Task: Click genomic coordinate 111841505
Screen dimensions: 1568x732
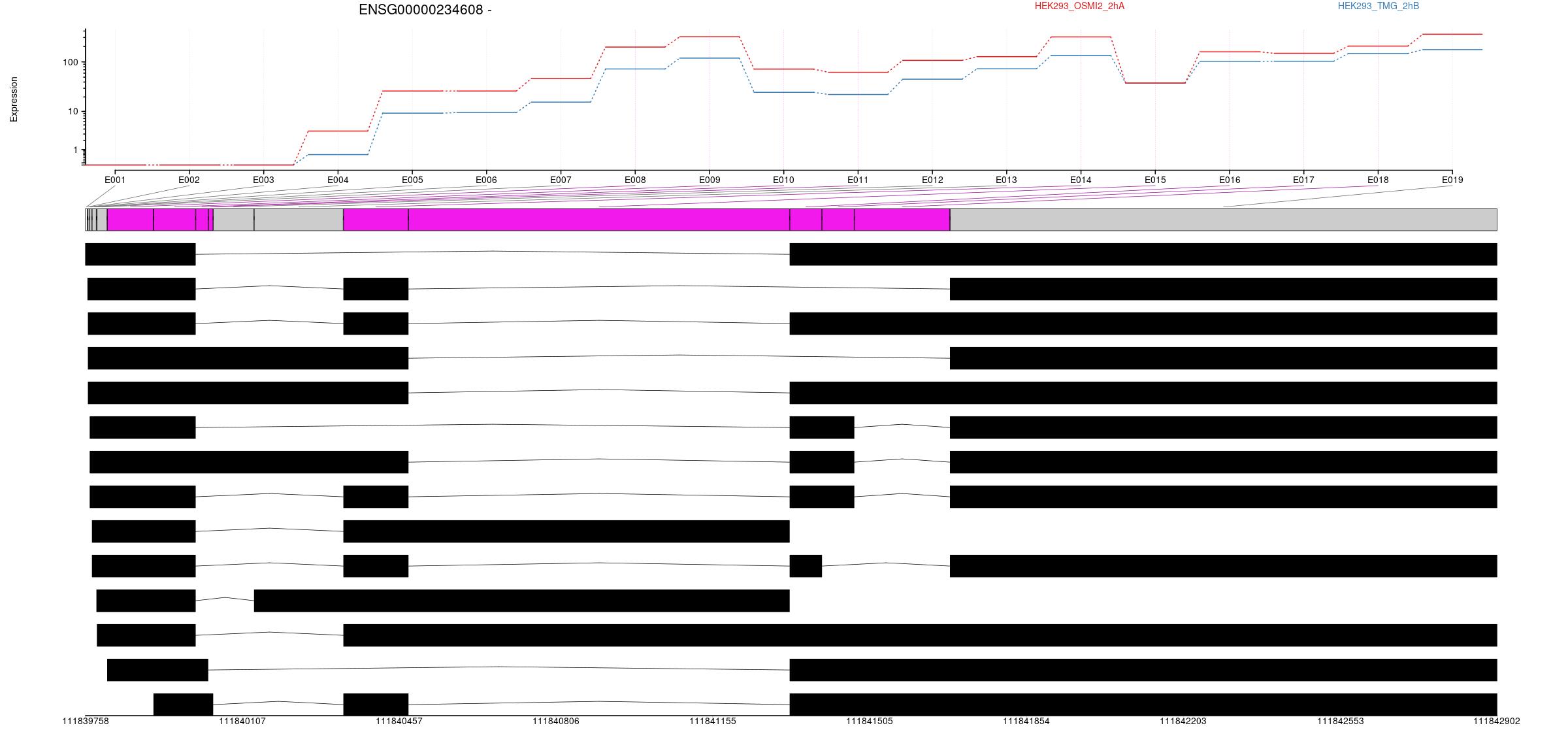Action: (x=870, y=722)
